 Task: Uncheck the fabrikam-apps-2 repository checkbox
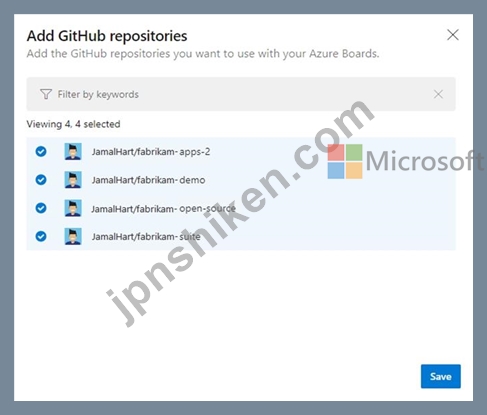coord(41,152)
